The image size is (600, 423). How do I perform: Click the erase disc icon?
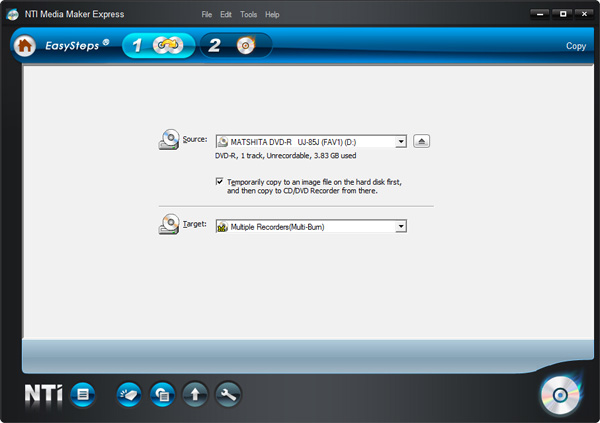(129, 394)
